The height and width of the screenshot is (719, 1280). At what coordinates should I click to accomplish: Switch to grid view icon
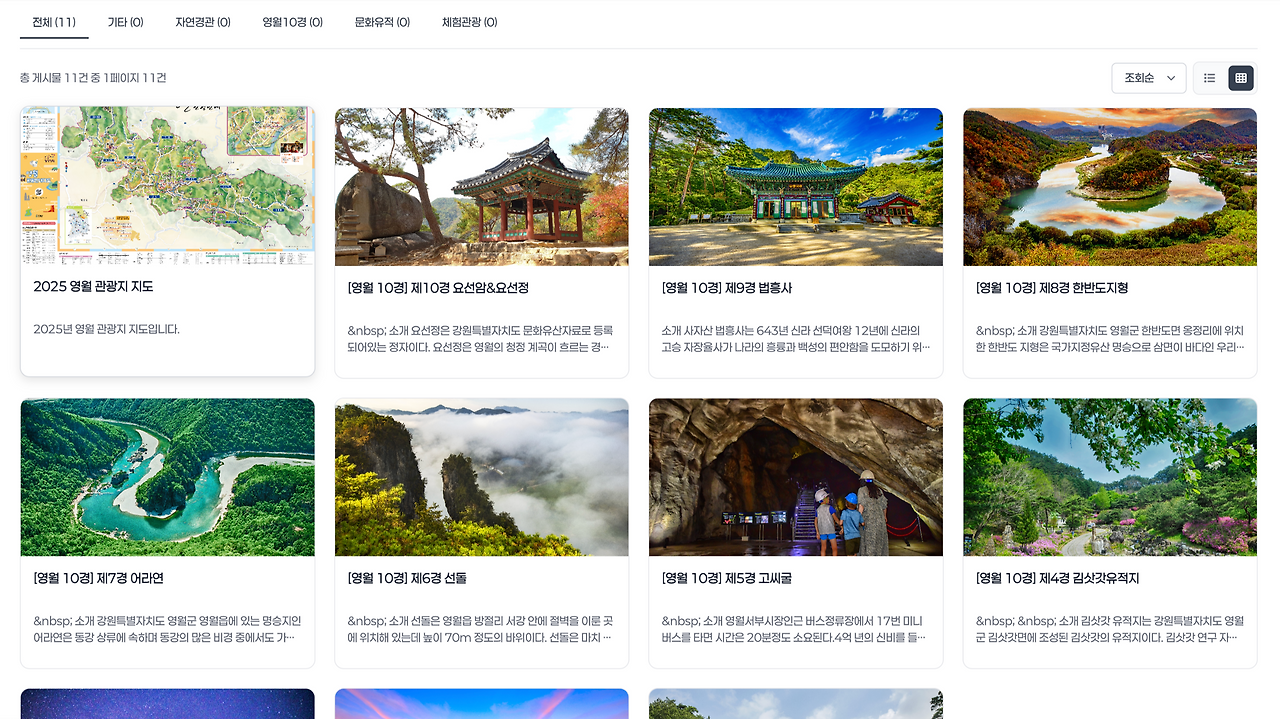[1240, 78]
